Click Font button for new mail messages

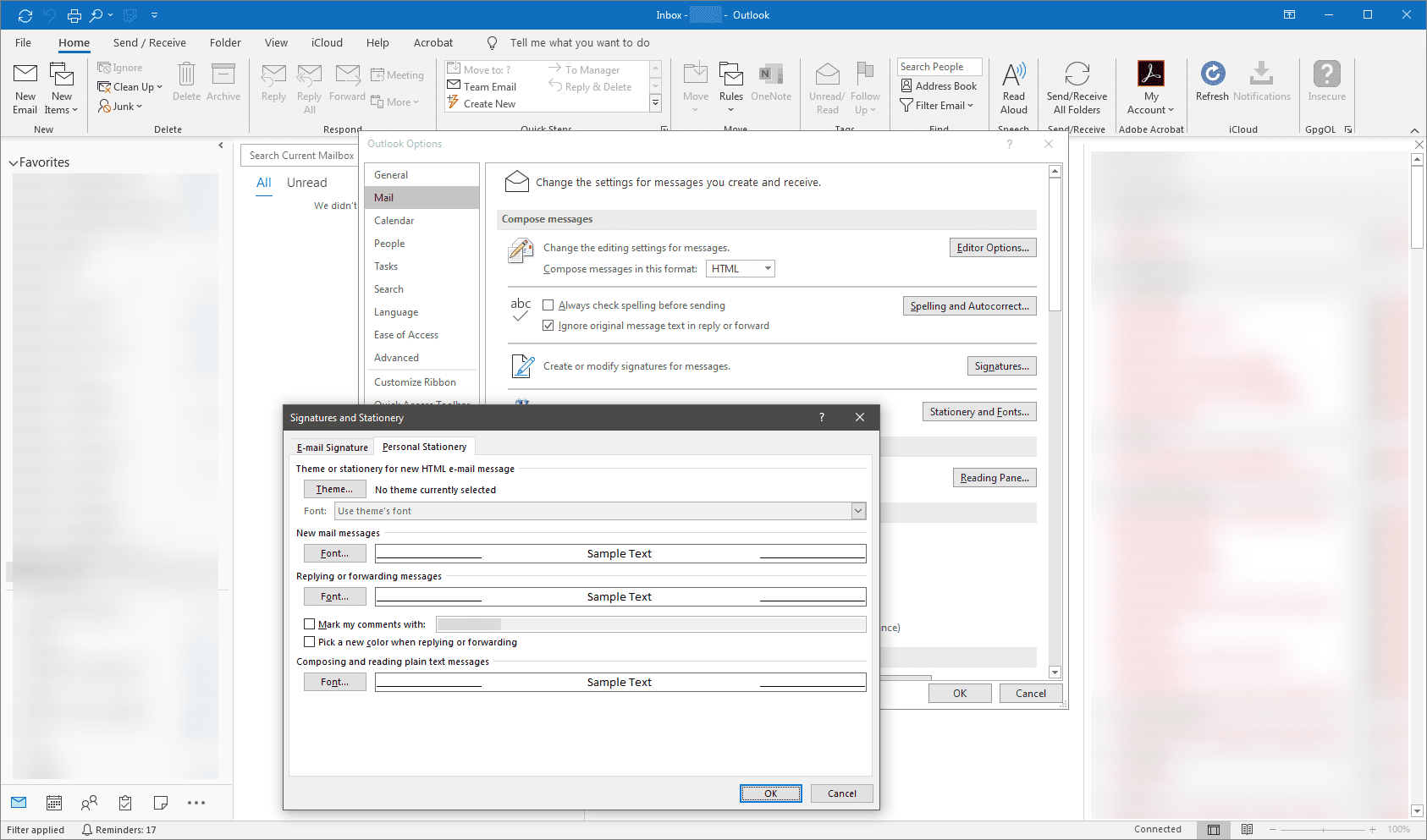(334, 553)
